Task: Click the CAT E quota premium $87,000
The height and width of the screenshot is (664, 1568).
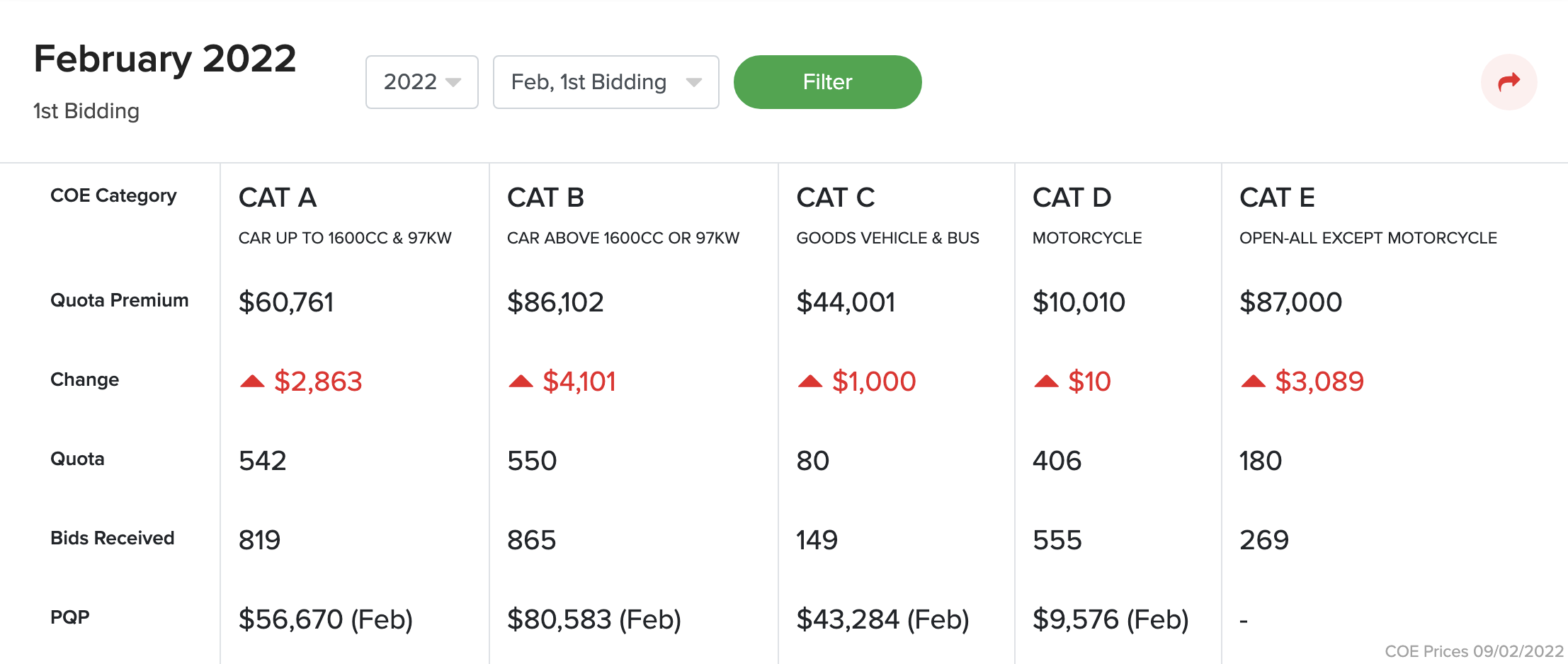Action: (1290, 302)
